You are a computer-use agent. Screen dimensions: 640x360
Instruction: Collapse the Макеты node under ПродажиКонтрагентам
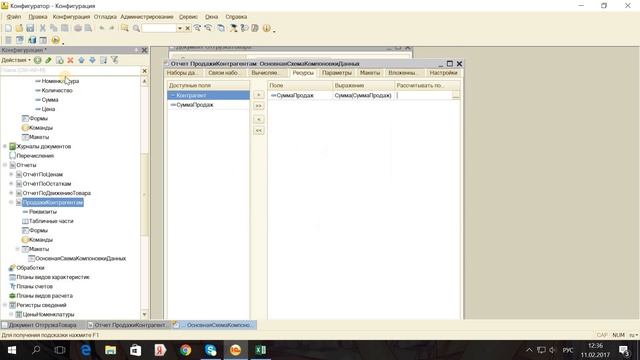pyautogui.click(x=18, y=249)
